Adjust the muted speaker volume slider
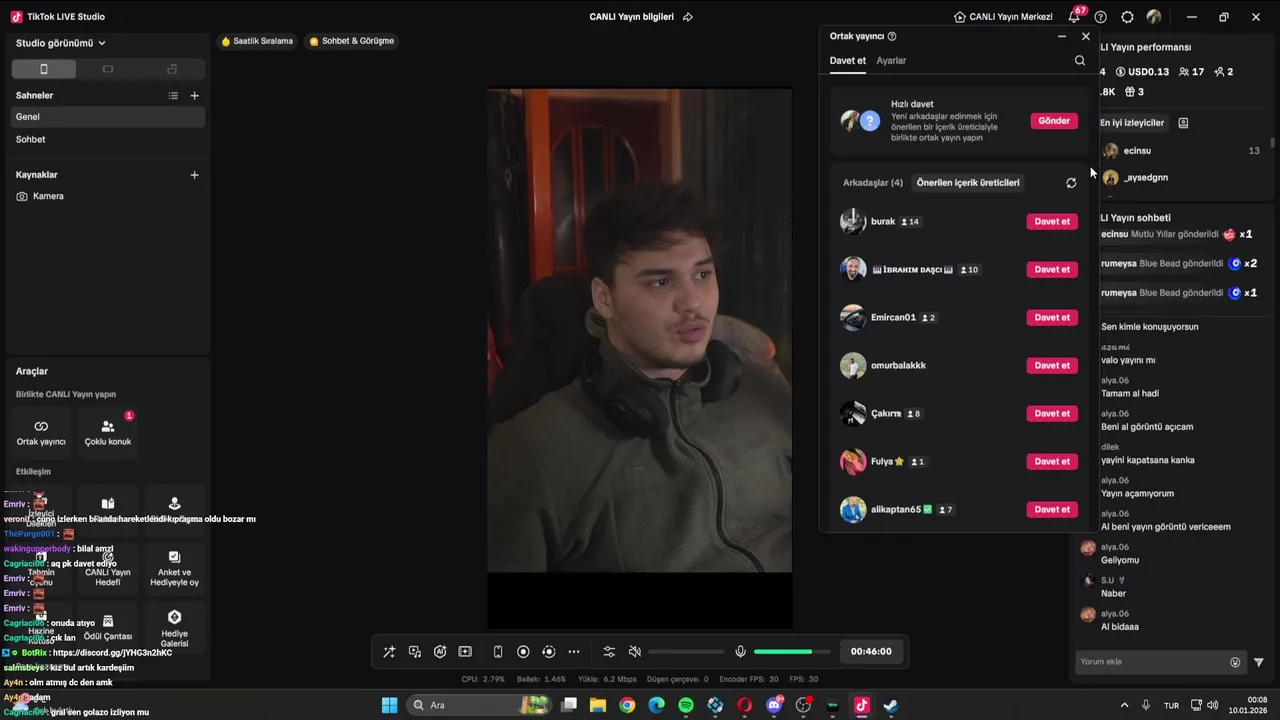Viewport: 1280px width, 720px height. tap(686, 652)
